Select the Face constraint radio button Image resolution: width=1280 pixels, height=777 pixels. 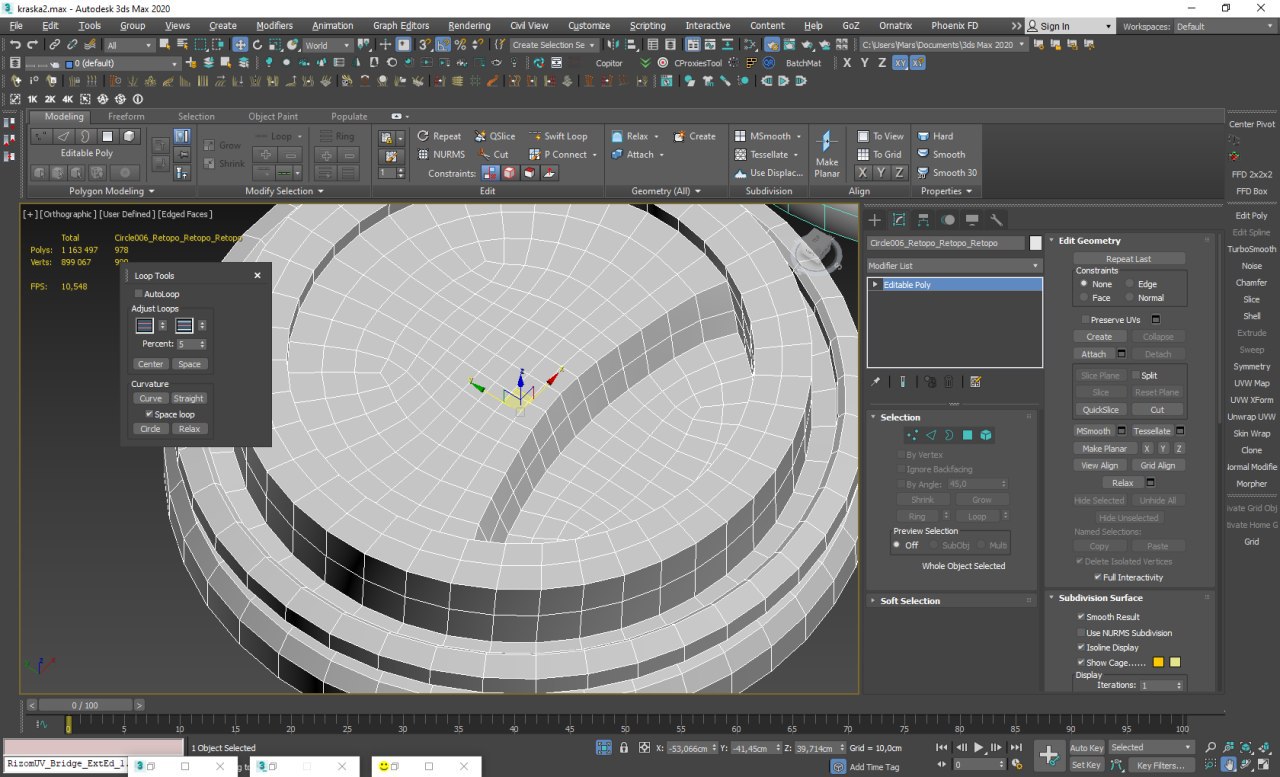click(x=1084, y=298)
